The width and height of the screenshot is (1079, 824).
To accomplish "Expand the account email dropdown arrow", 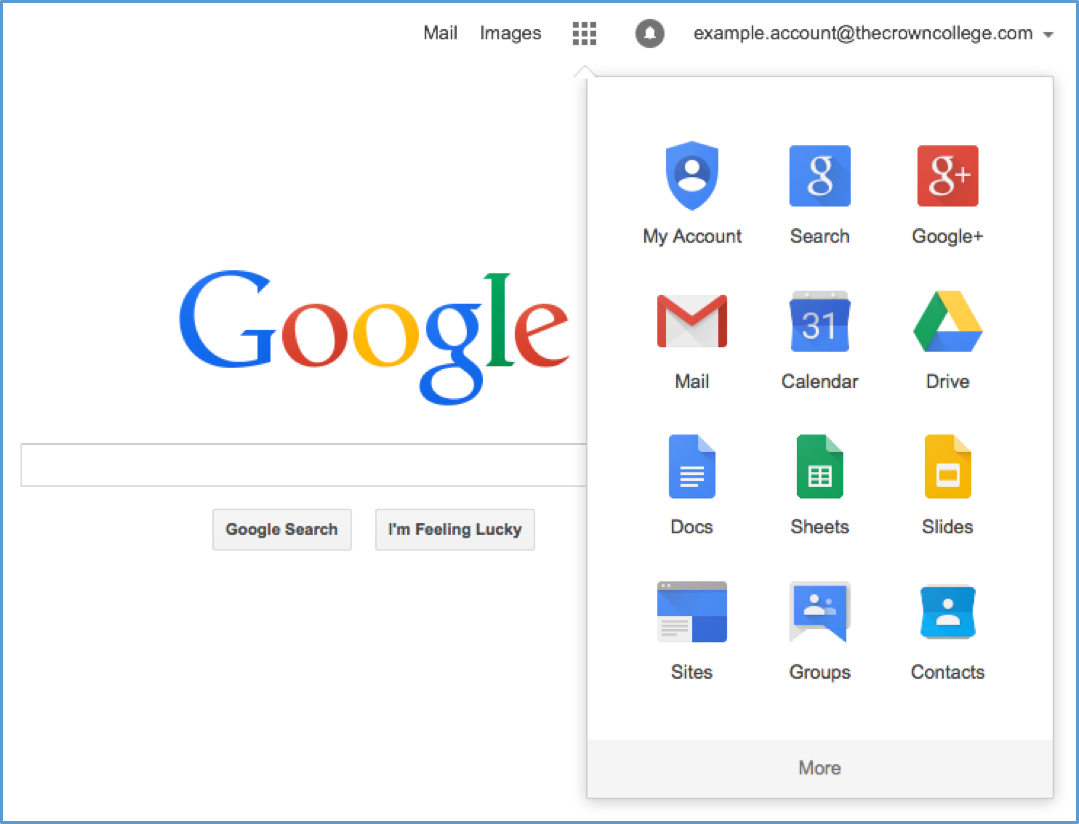I will point(1049,34).
